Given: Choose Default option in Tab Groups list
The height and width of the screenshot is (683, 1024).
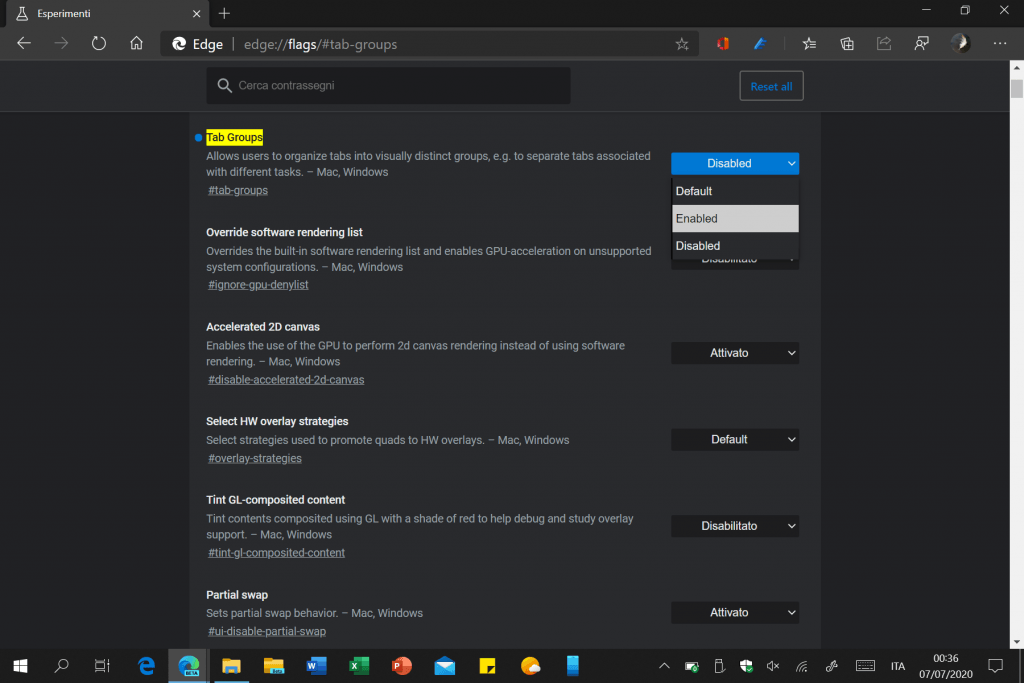Looking at the screenshot, I should (x=735, y=191).
